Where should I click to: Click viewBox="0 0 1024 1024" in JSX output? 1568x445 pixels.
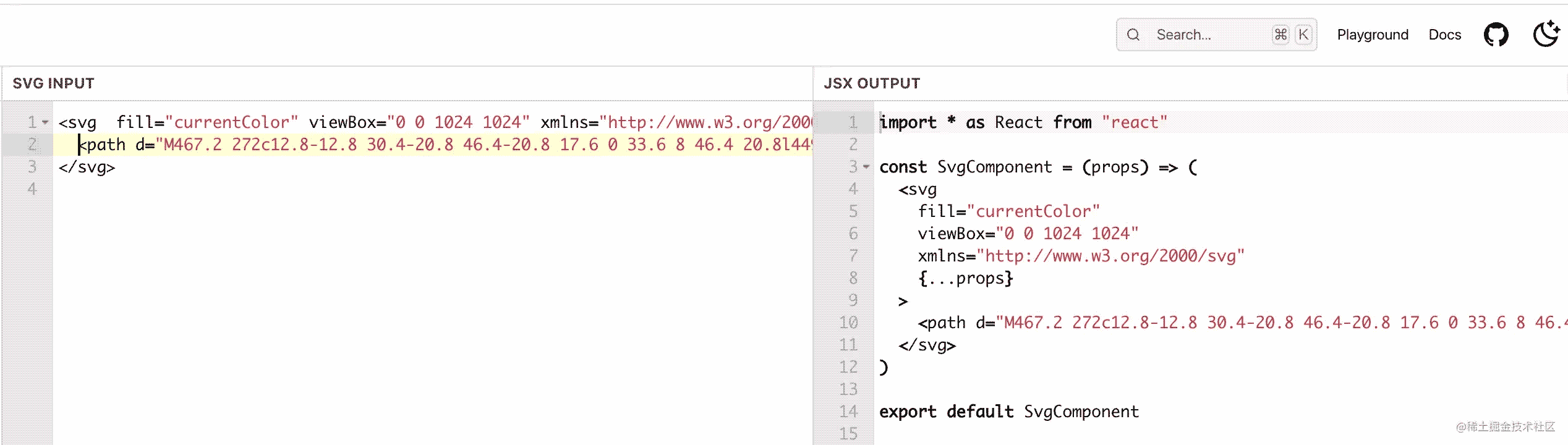1028,234
